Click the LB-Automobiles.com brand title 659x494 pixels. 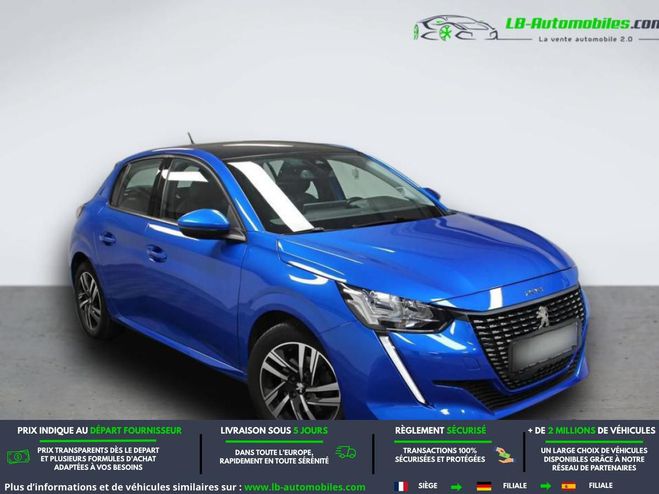[x=582, y=23]
